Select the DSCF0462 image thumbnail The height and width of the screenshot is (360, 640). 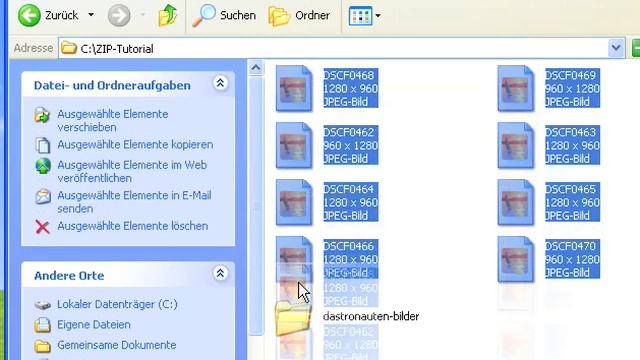[x=294, y=146]
